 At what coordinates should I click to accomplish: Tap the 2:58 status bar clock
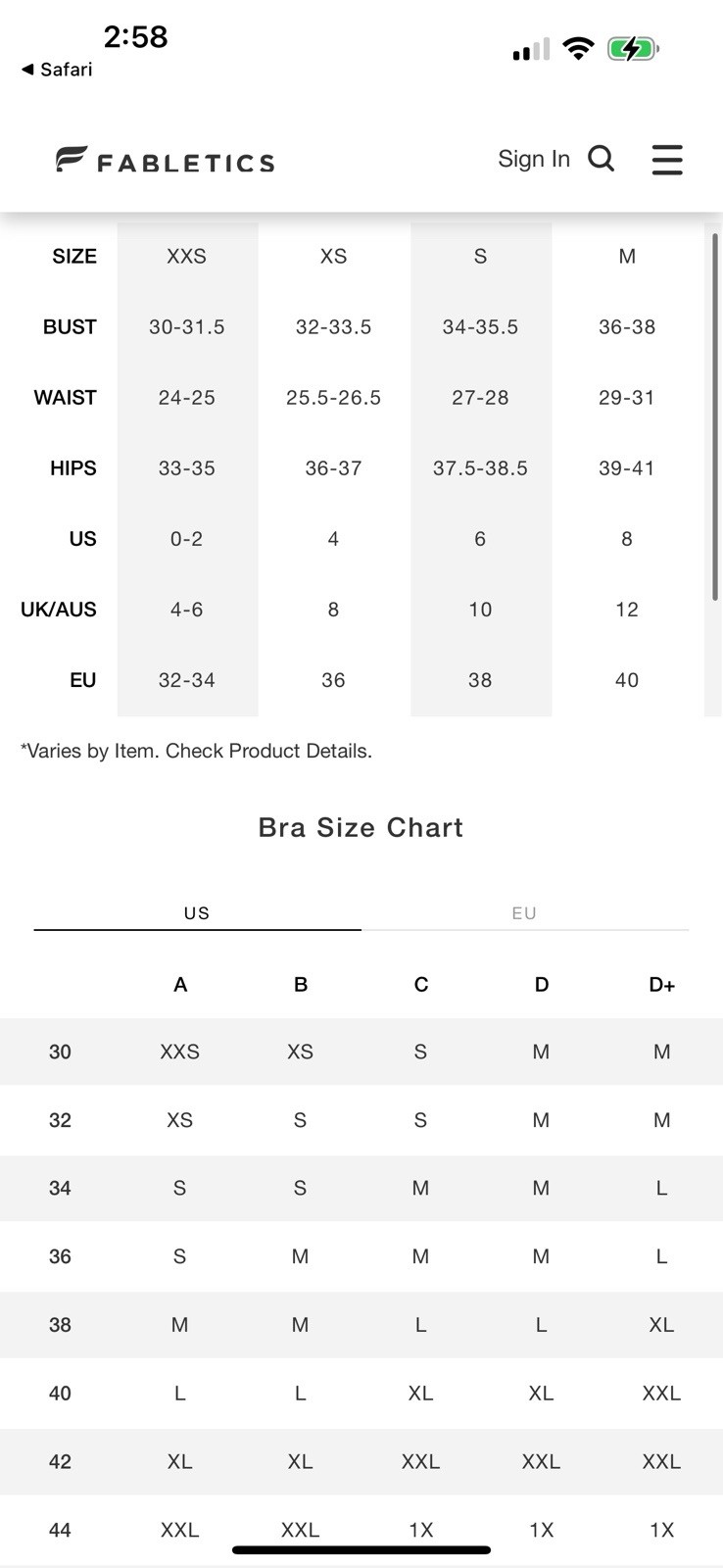tap(135, 37)
